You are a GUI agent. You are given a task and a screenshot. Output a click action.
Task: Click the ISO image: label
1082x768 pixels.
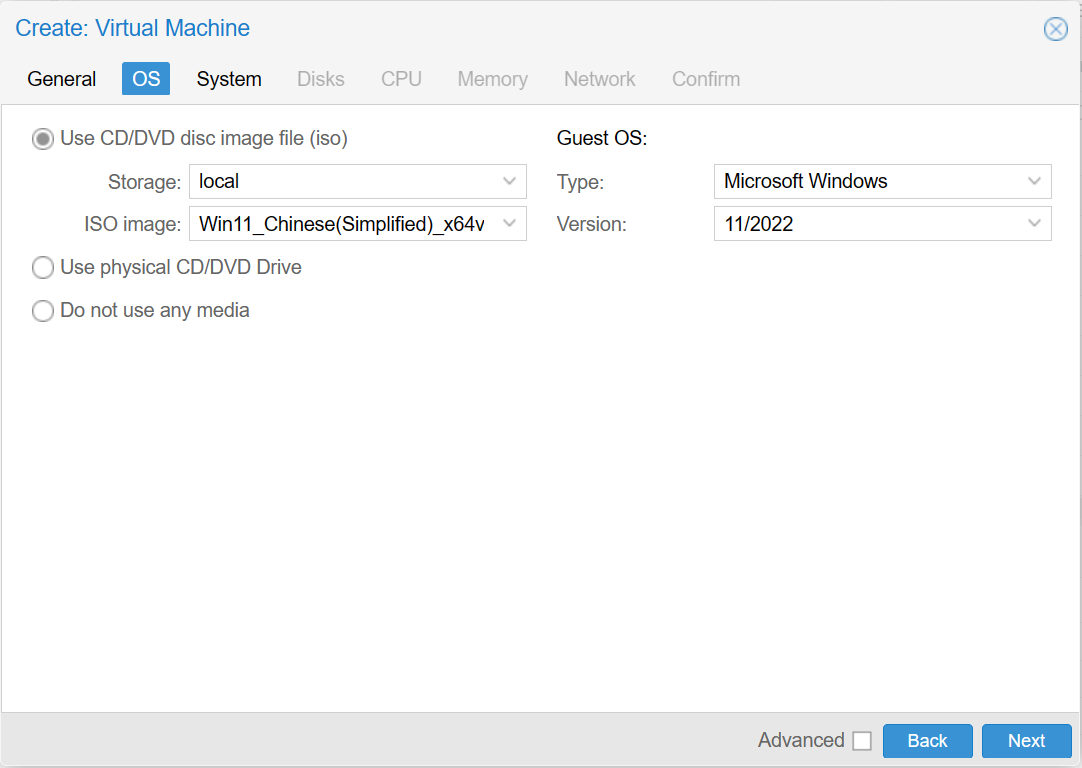132,224
